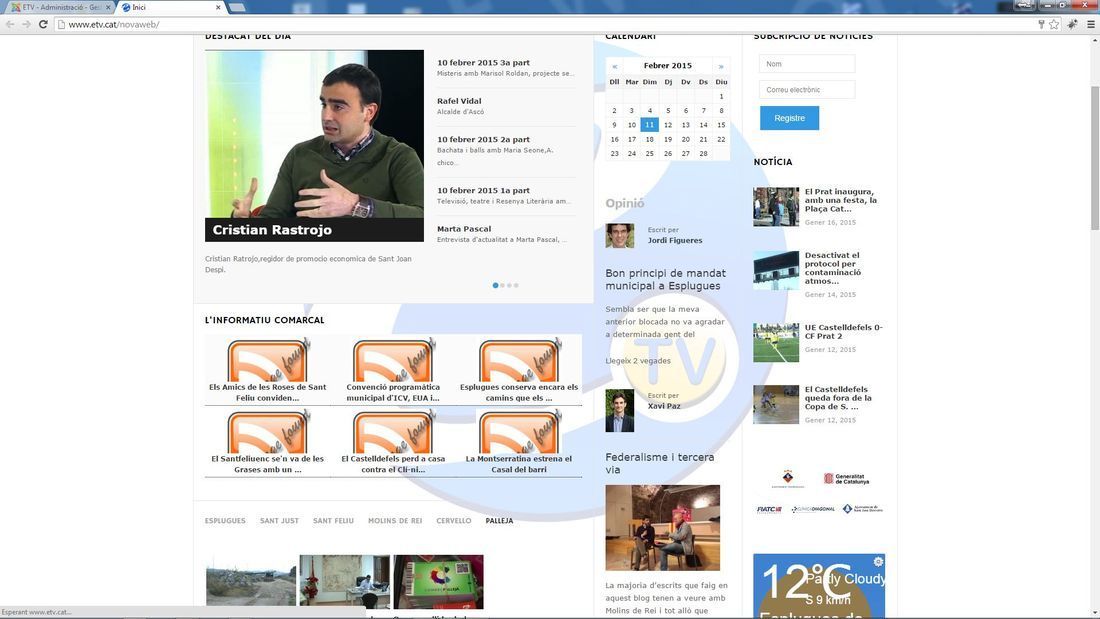Click the Generalitat de Catalunya logo
The image size is (1100, 619).
pyautogui.click(x=846, y=479)
